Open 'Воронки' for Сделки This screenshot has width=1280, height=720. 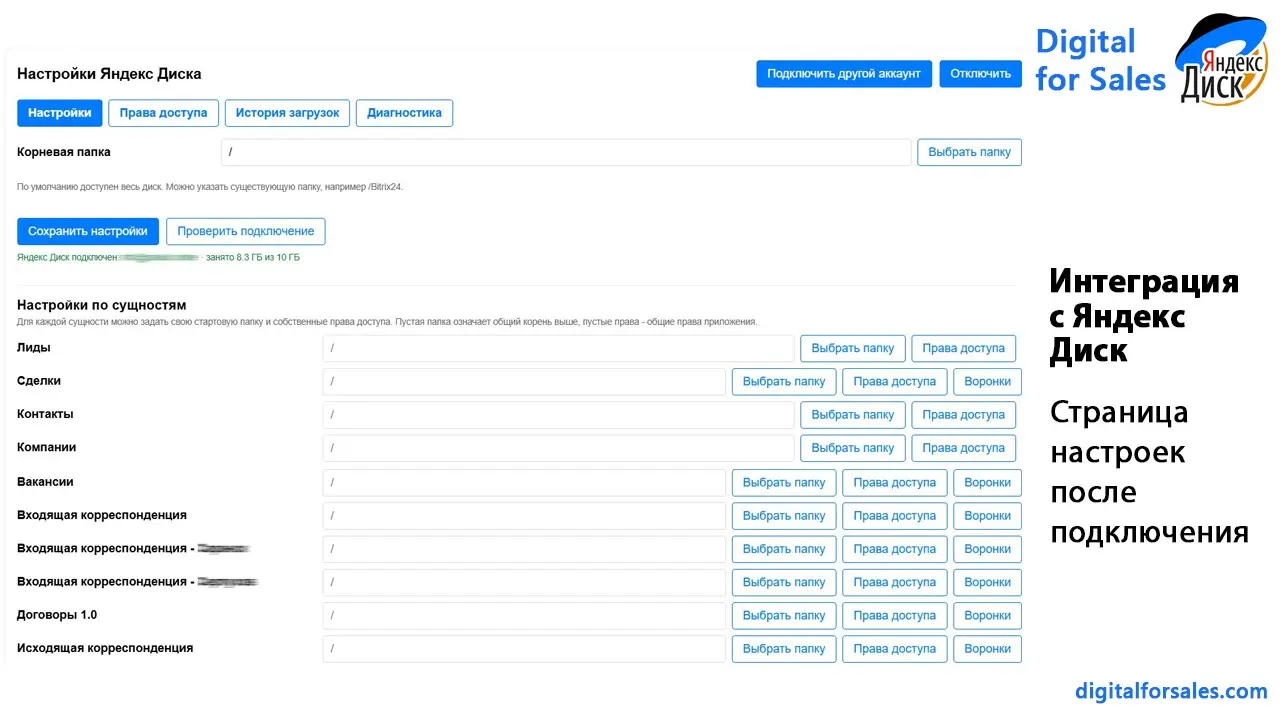[x=988, y=382]
